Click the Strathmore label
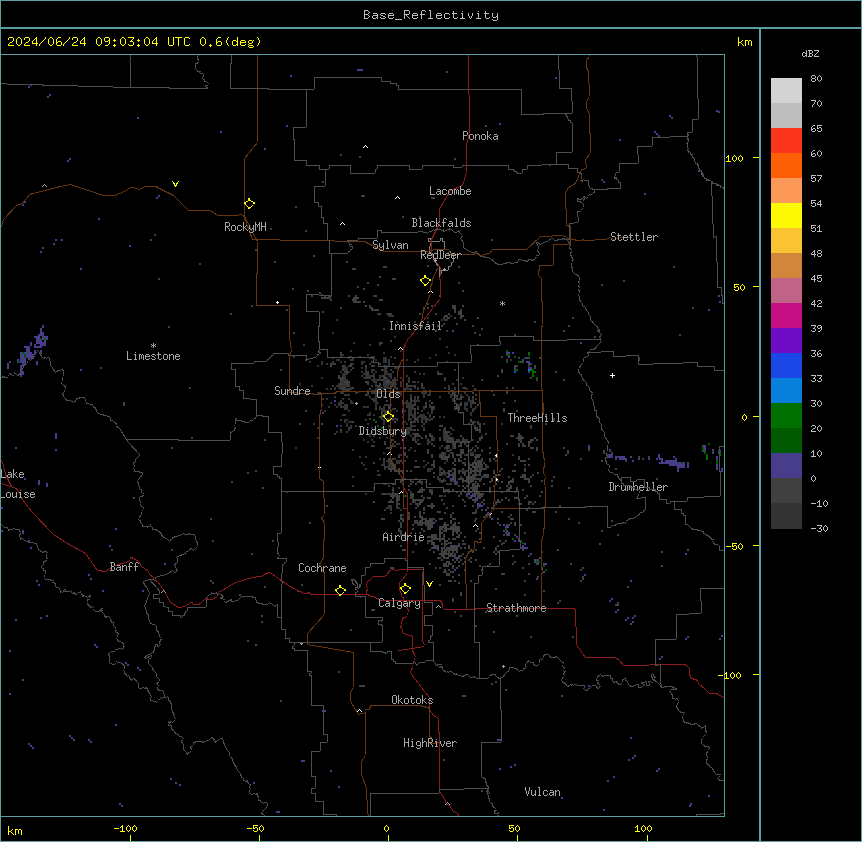Image resolution: width=862 pixels, height=842 pixels. point(516,608)
